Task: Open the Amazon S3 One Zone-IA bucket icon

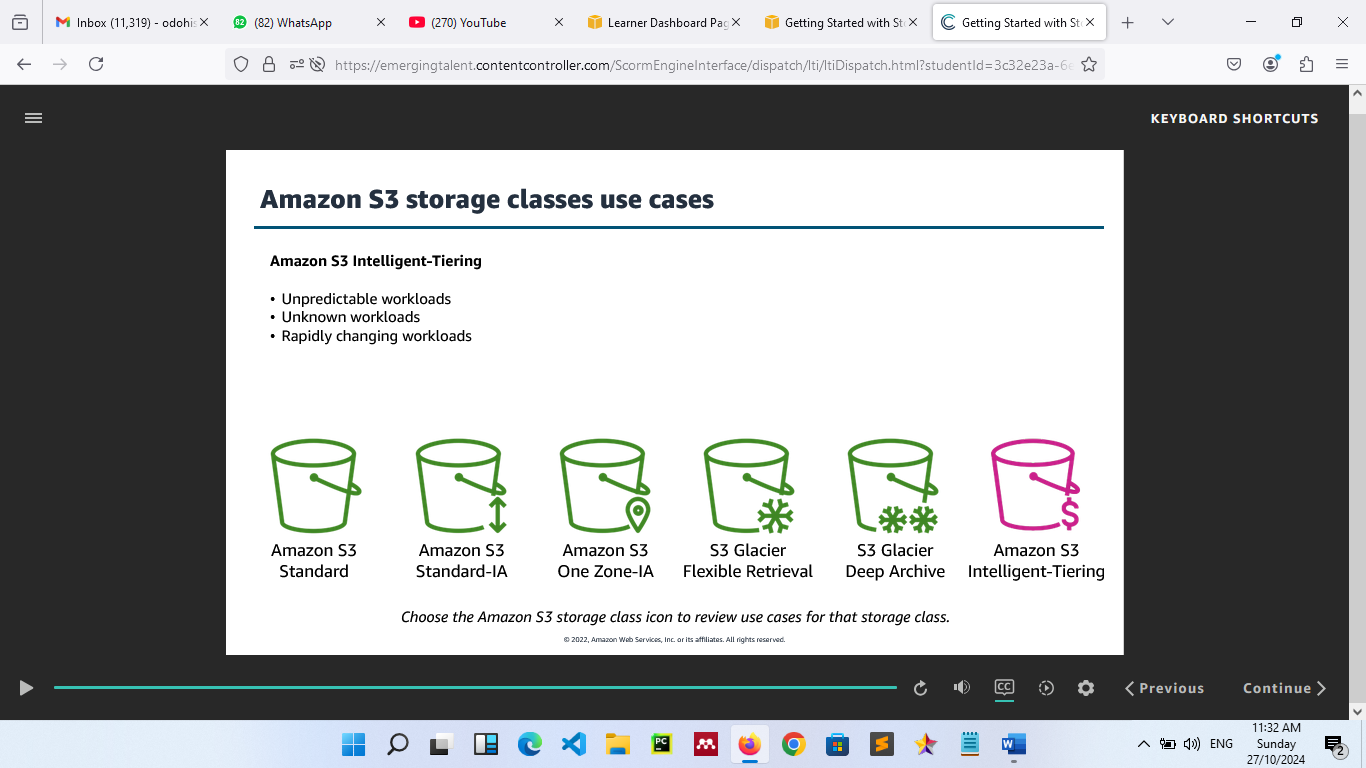Action: click(x=605, y=486)
